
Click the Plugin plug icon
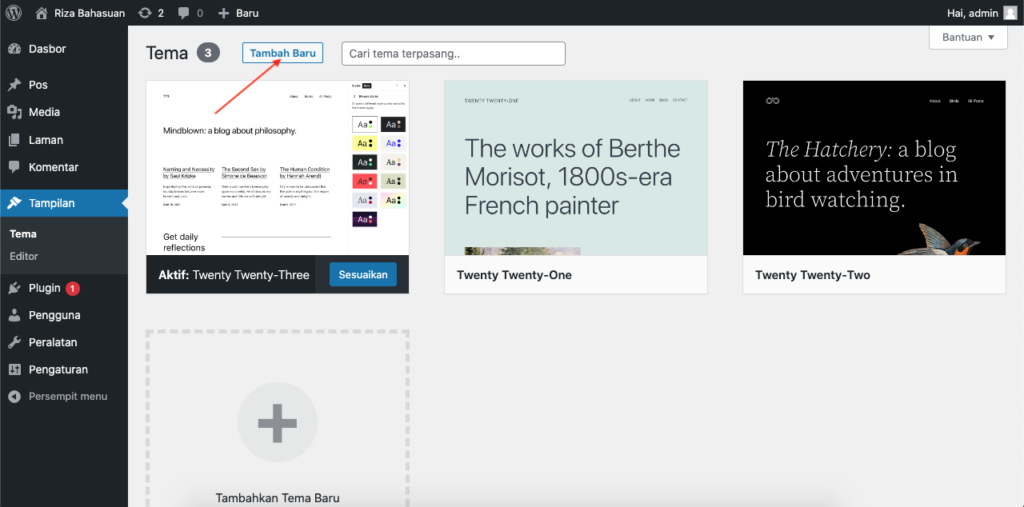click(x=14, y=288)
